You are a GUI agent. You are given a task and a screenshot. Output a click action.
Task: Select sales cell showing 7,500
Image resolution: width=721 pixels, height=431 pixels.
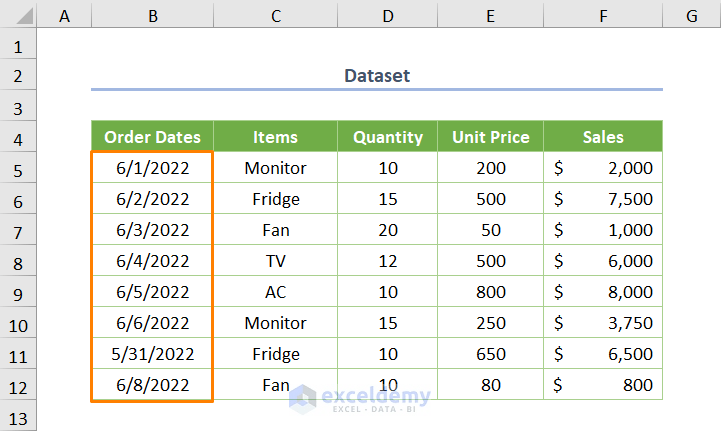pyautogui.click(x=603, y=198)
